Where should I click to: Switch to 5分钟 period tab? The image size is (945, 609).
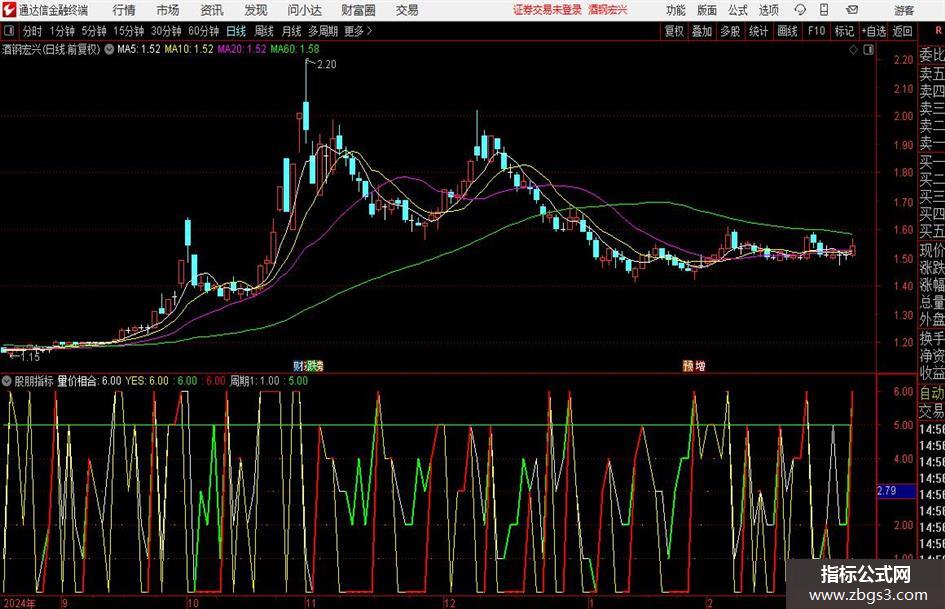point(94,31)
